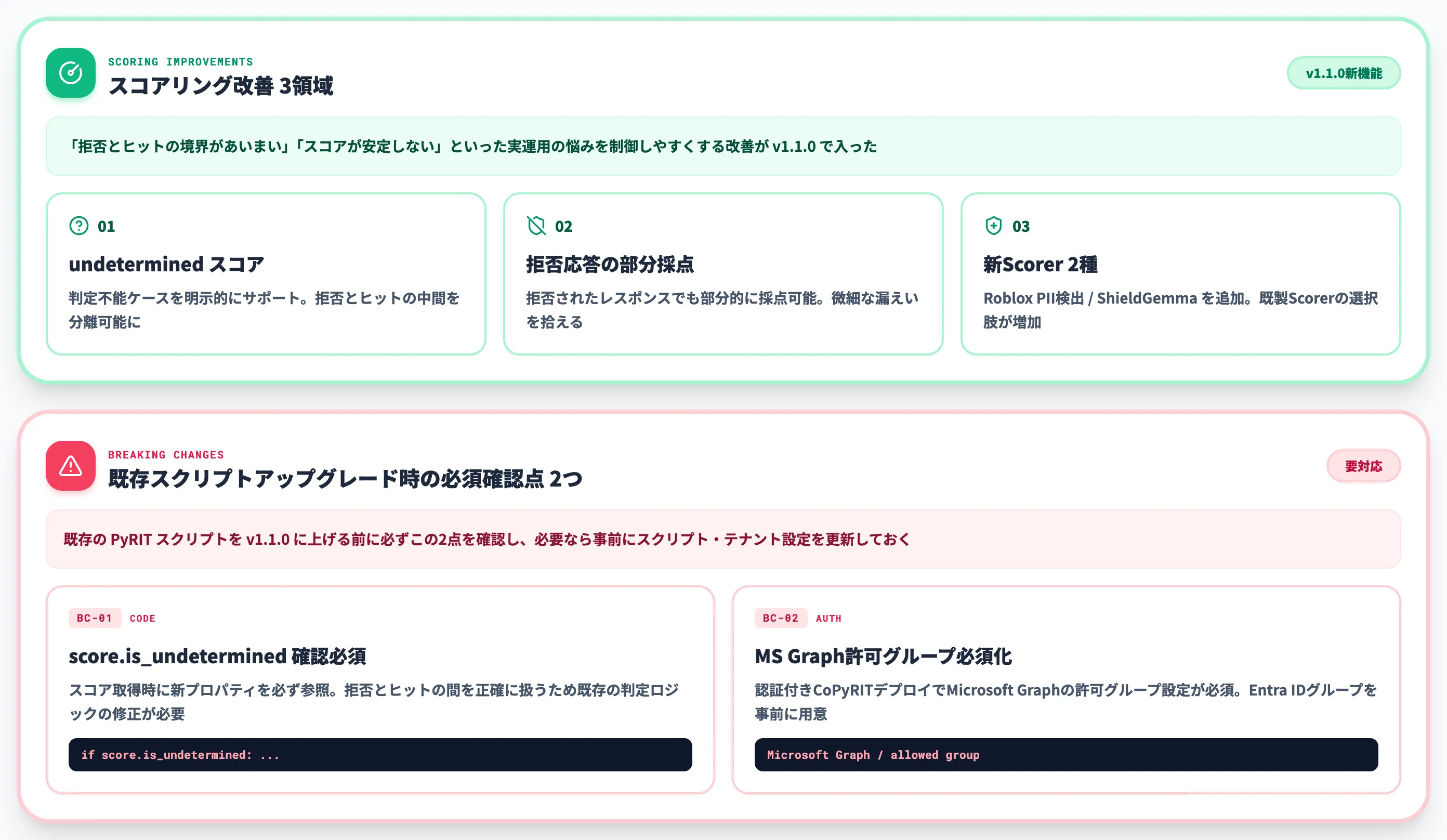Click the AUTH label next to BC-02
1447x840 pixels.
pos(828,619)
